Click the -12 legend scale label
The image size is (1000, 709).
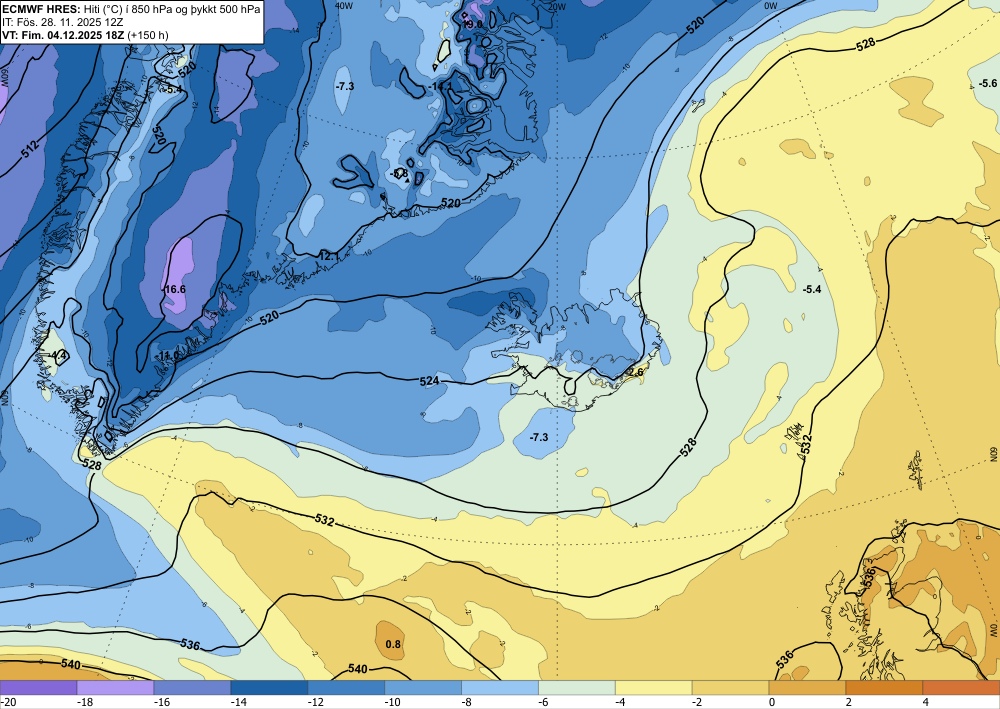316,702
